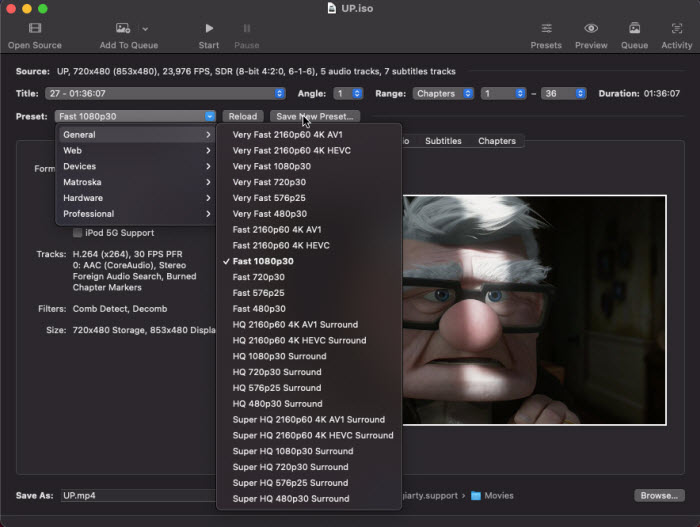The width and height of the screenshot is (700, 527).
Task: Click the Save New Preset button
Action: [x=315, y=116]
